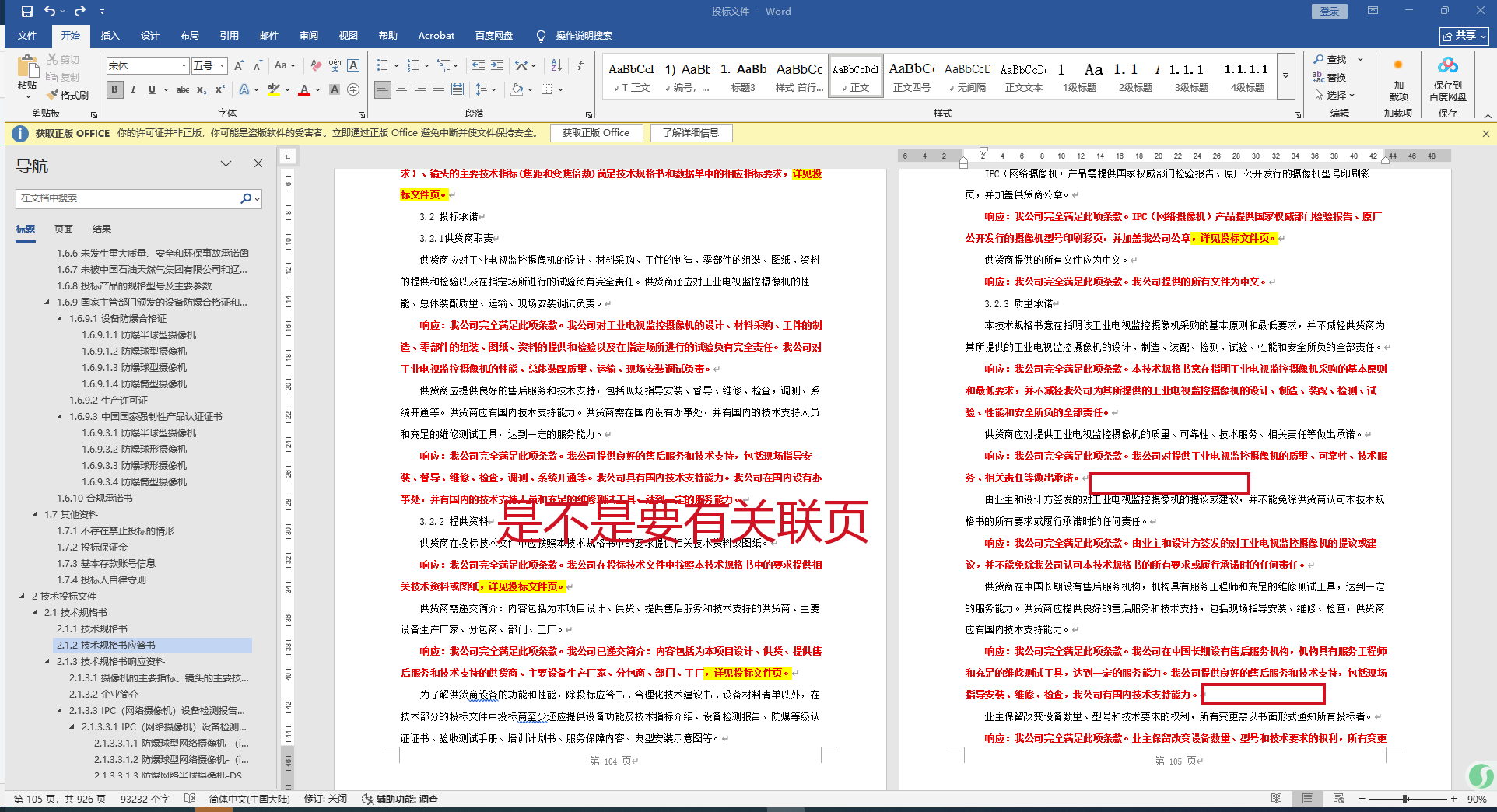Open the 文件 (File) tab
Screen dimensions: 1497x812
27,36
